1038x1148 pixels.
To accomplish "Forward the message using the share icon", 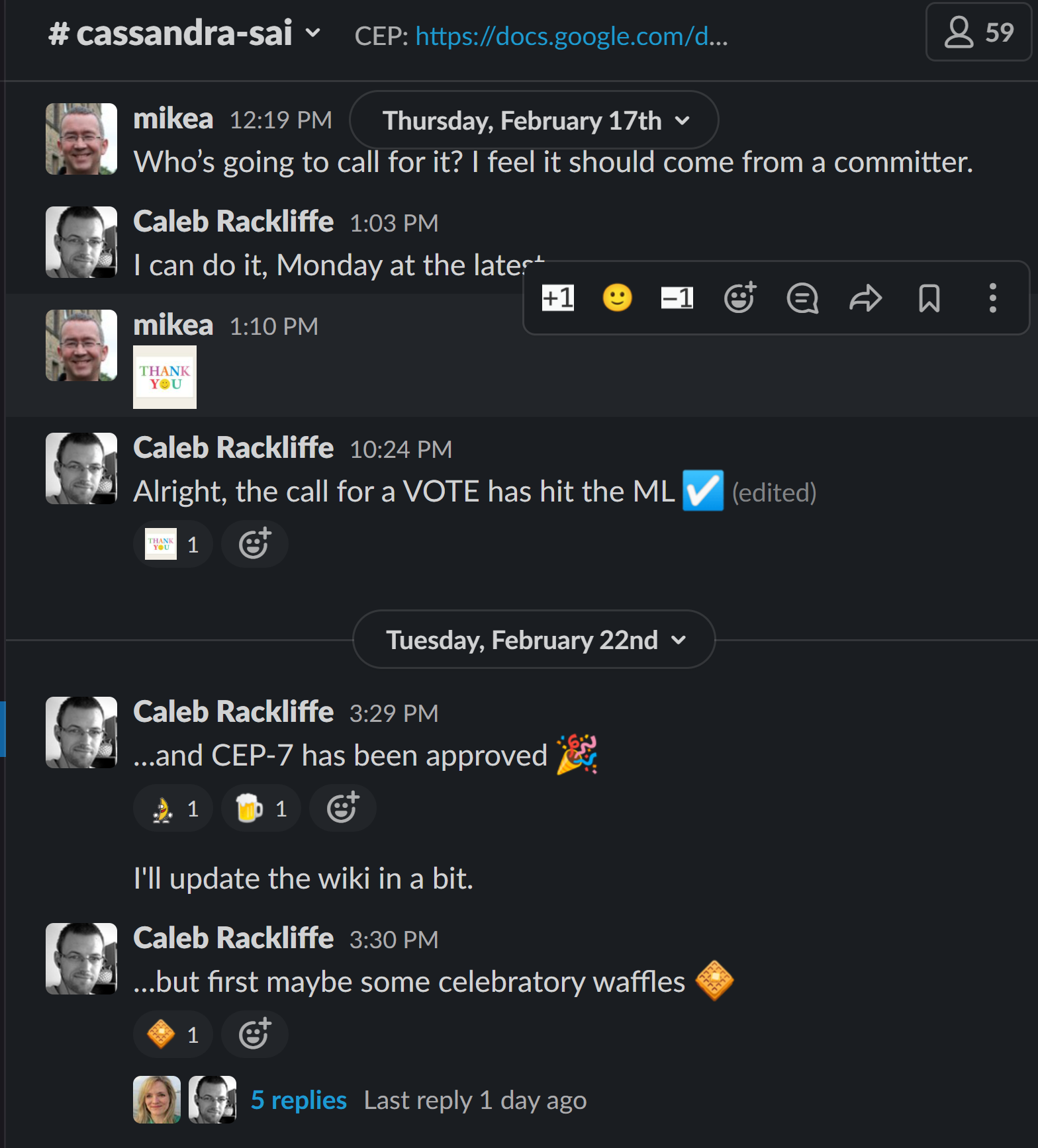I will (865, 298).
